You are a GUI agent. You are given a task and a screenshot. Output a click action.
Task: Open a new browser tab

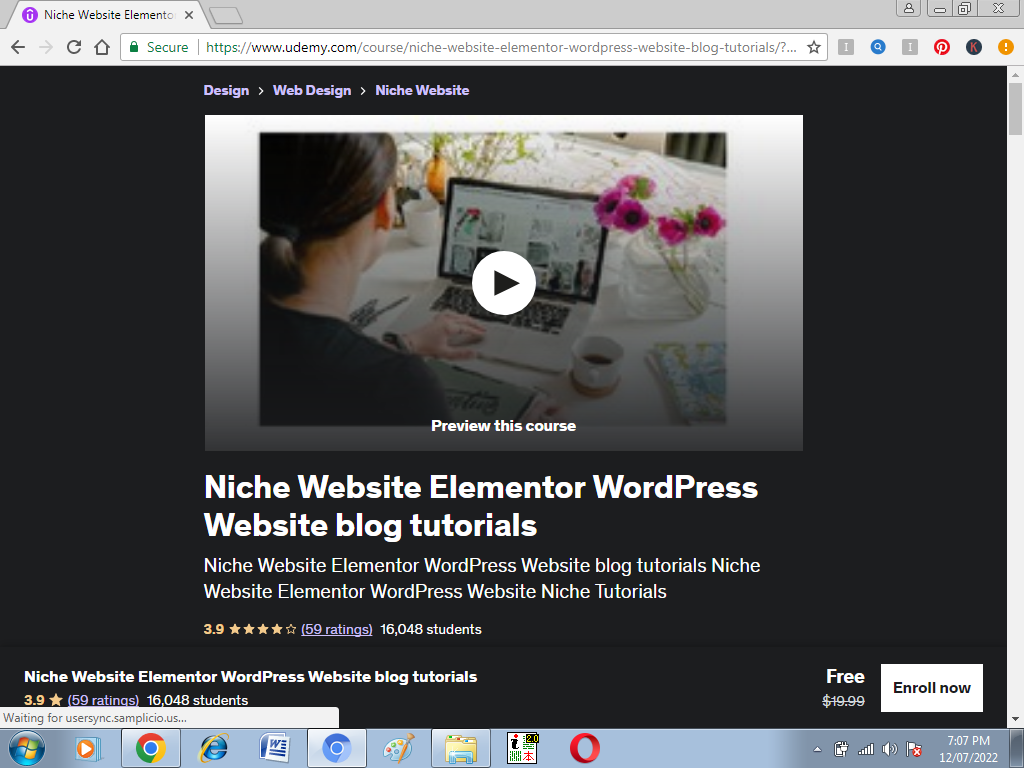226,16
